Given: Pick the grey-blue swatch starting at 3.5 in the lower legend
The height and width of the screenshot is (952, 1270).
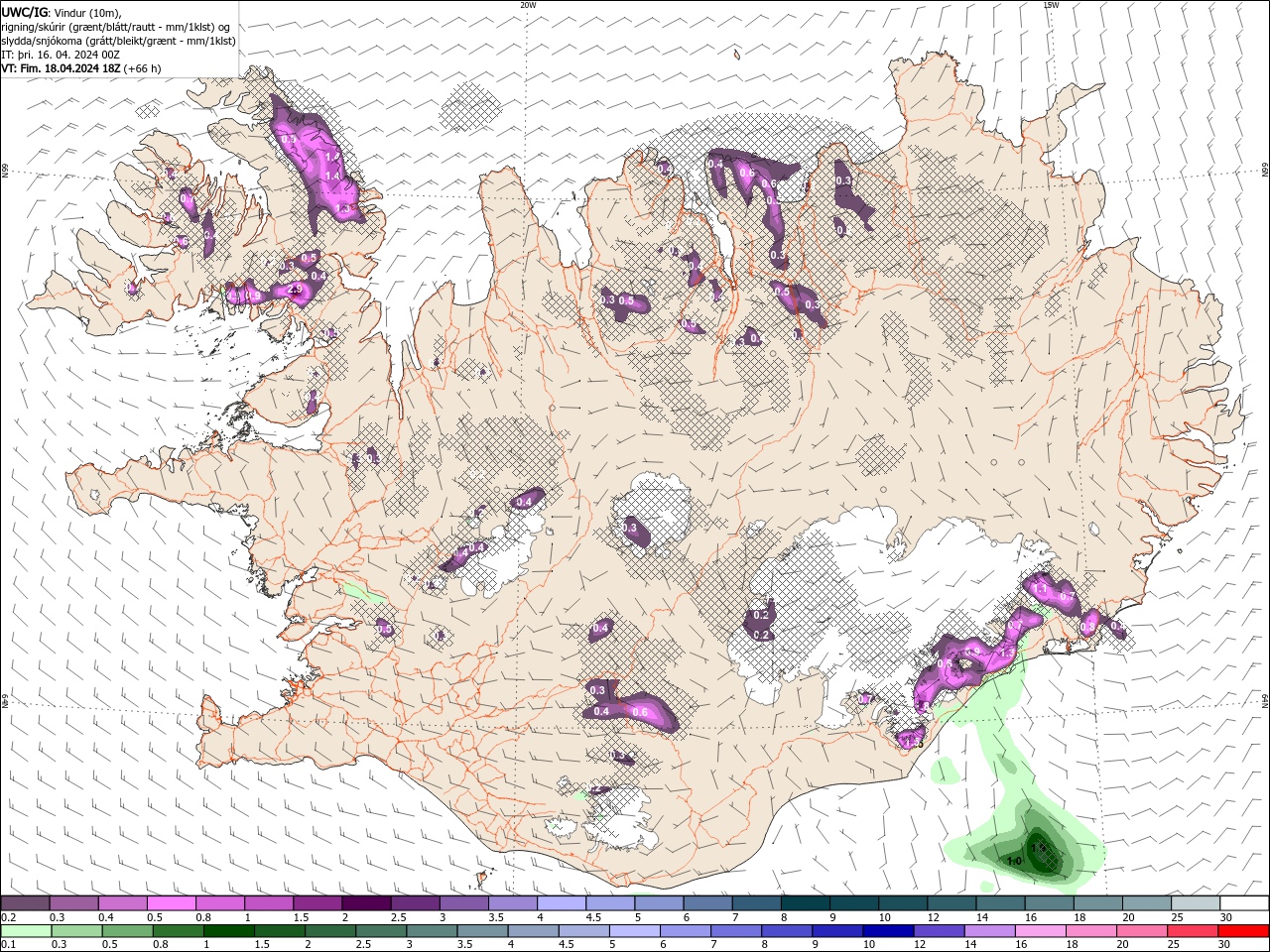Looking at the screenshot, I should (481, 931).
